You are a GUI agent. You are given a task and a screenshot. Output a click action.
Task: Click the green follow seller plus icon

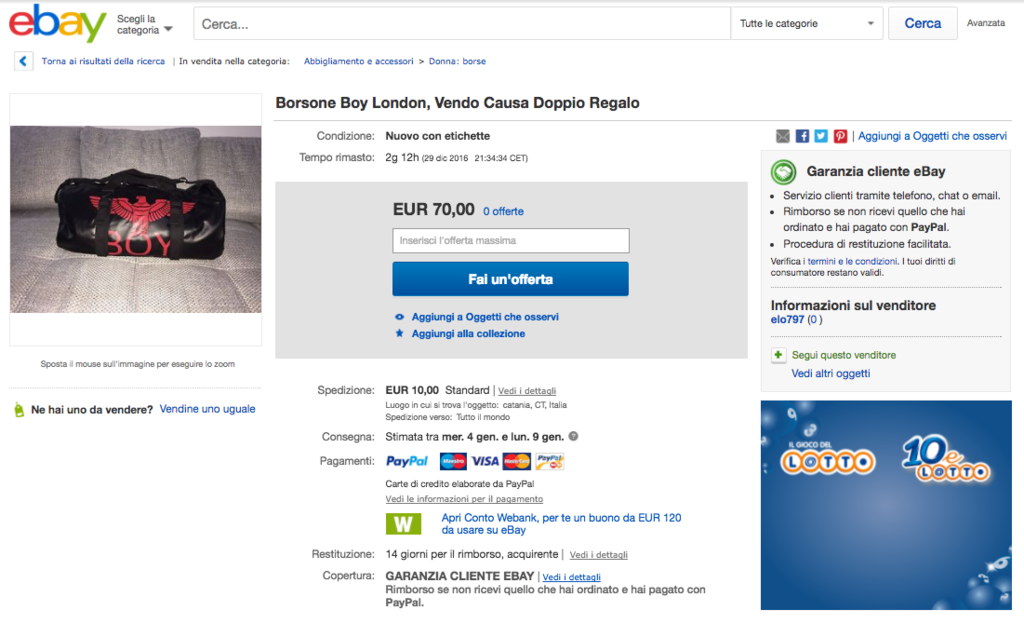(779, 355)
